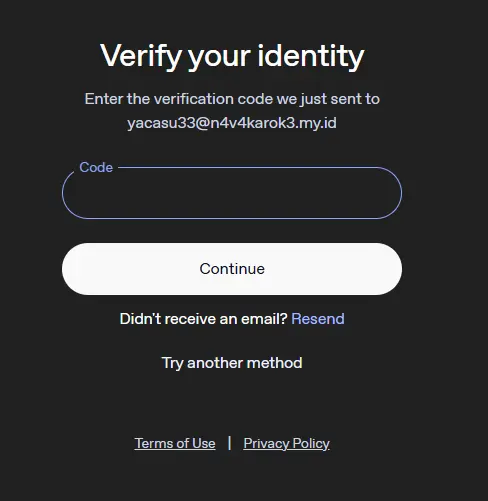The image size is (488, 501).
Task: Click the Continue button
Action: pyautogui.click(x=232, y=269)
